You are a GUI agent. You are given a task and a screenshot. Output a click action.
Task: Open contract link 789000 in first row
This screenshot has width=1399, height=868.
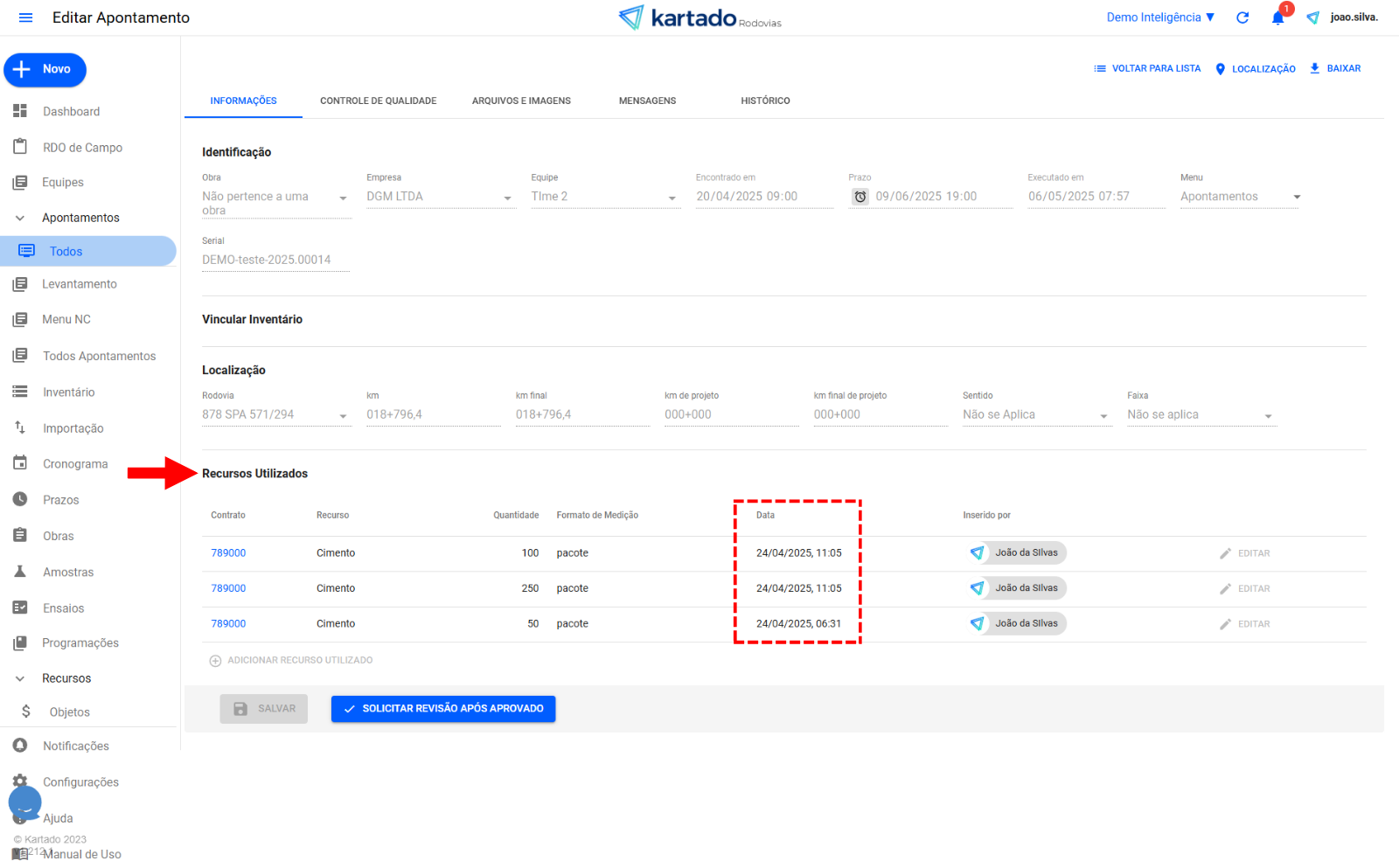point(228,553)
